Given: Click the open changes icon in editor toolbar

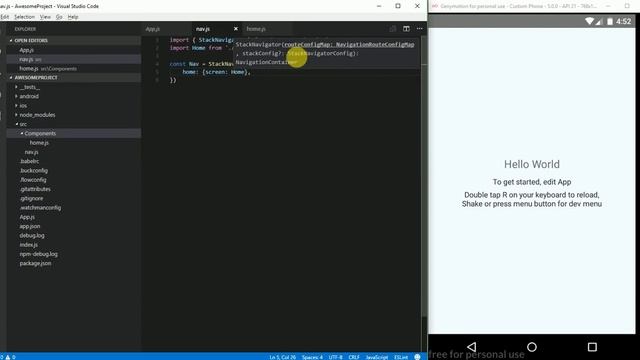Looking at the screenshot, I should coord(392,29).
